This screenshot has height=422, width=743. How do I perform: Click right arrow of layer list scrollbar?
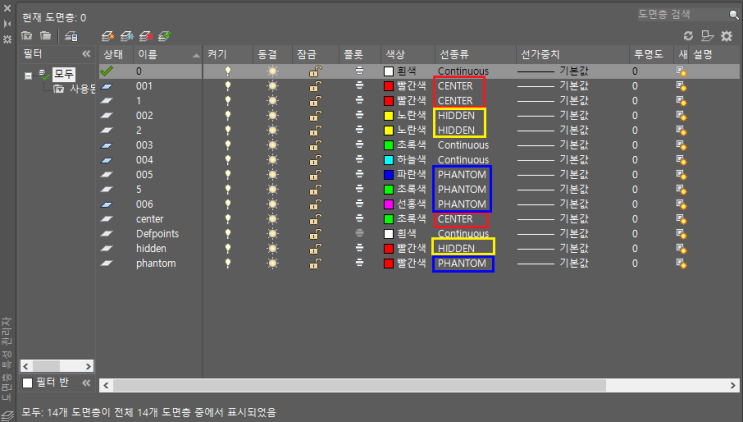click(733, 385)
